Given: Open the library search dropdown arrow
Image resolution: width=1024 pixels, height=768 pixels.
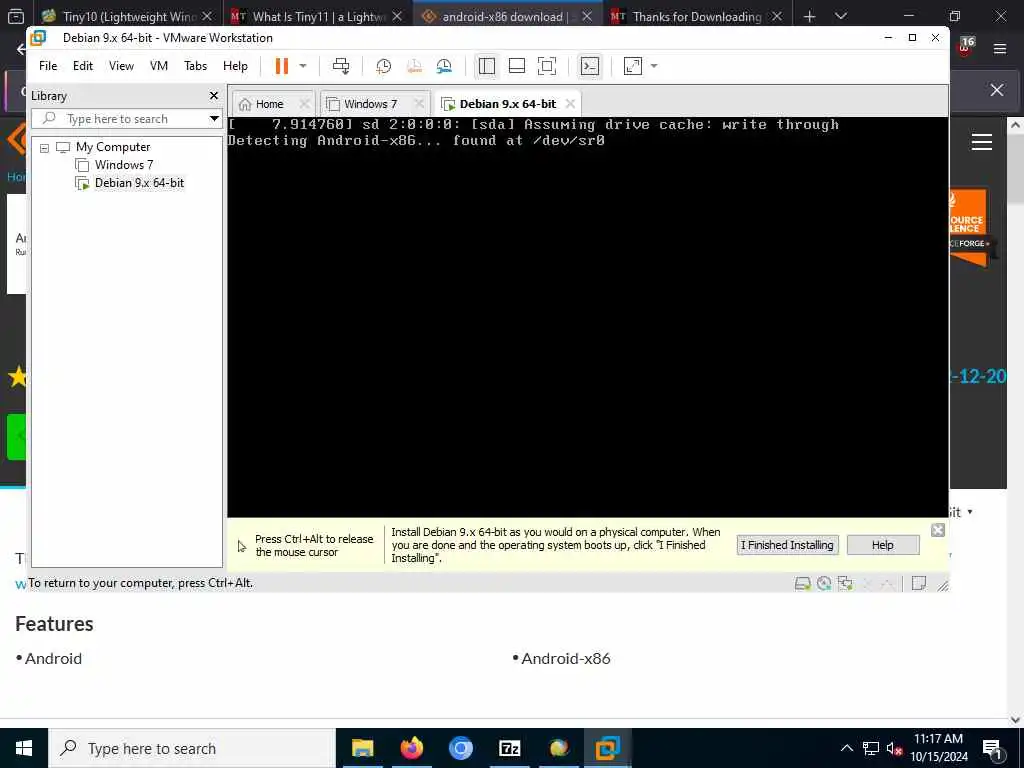Looking at the screenshot, I should [x=214, y=119].
